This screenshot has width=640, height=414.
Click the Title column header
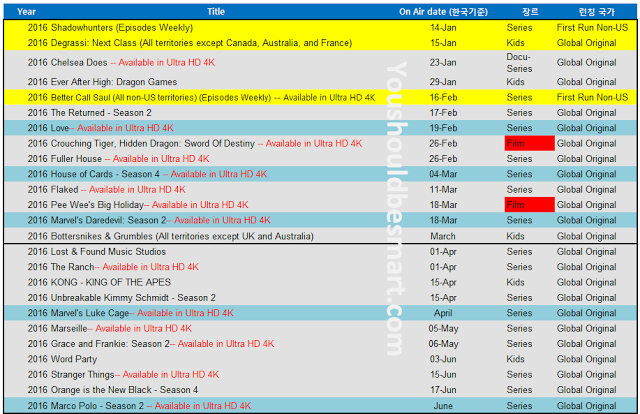216,11
